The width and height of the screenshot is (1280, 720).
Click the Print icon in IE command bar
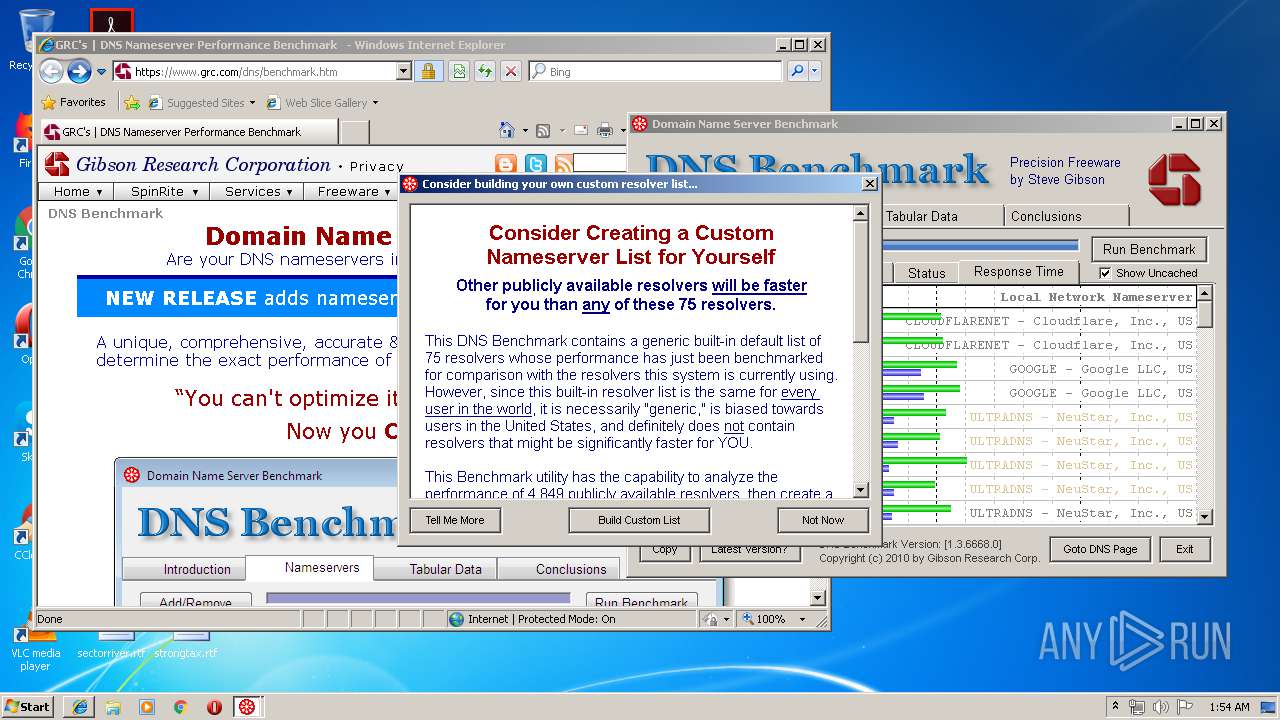click(x=604, y=130)
